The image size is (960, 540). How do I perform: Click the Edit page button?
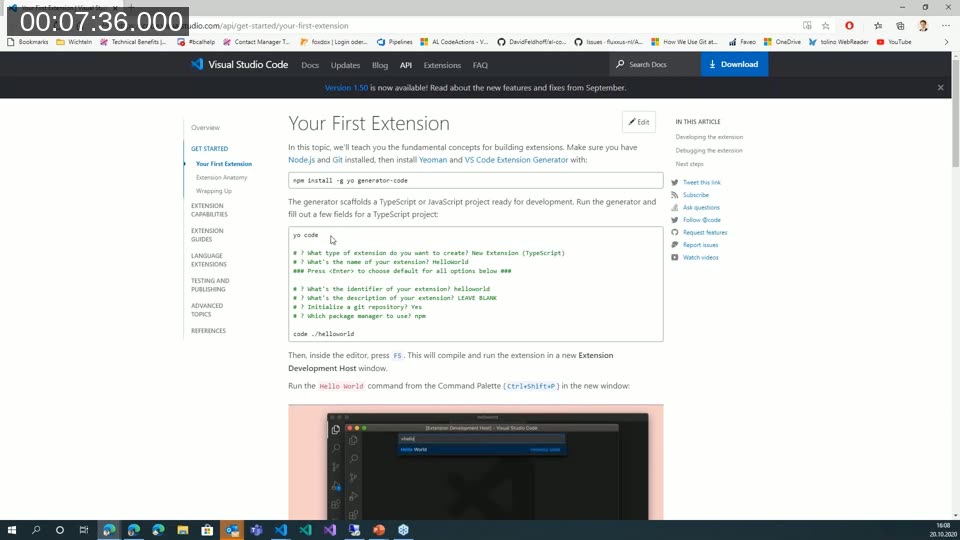639,122
